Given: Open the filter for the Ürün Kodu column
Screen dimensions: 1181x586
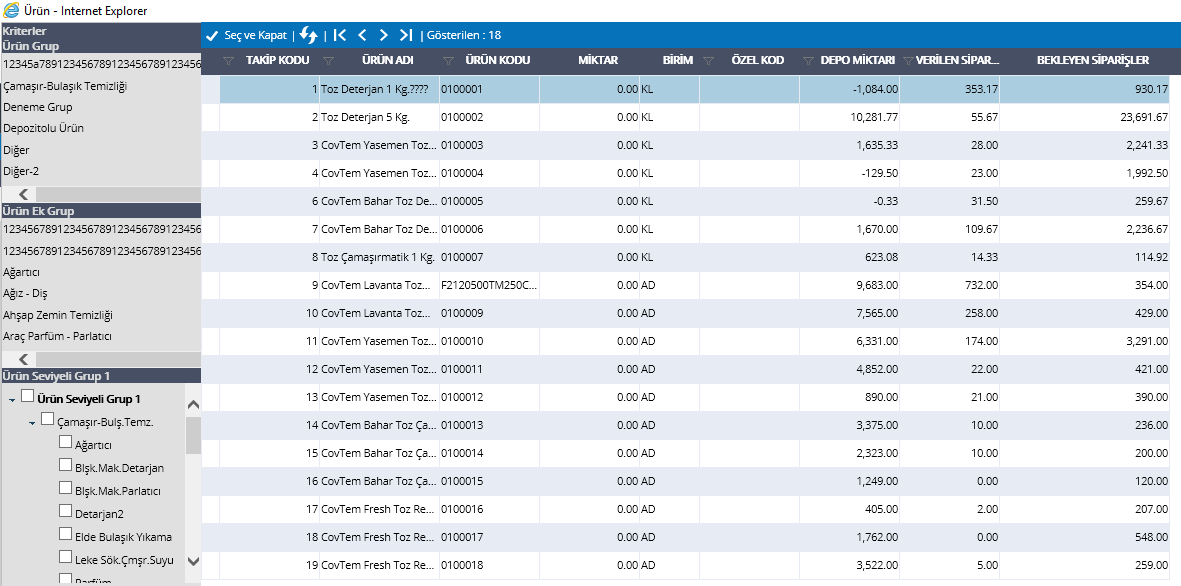Looking at the screenshot, I should [448, 61].
